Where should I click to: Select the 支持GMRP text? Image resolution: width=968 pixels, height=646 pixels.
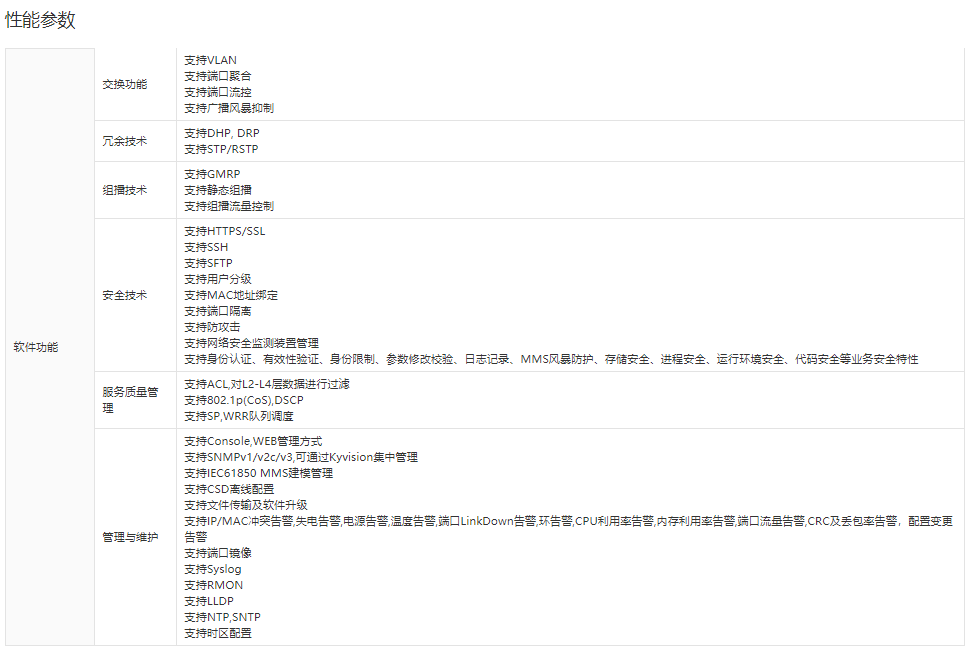point(212,174)
